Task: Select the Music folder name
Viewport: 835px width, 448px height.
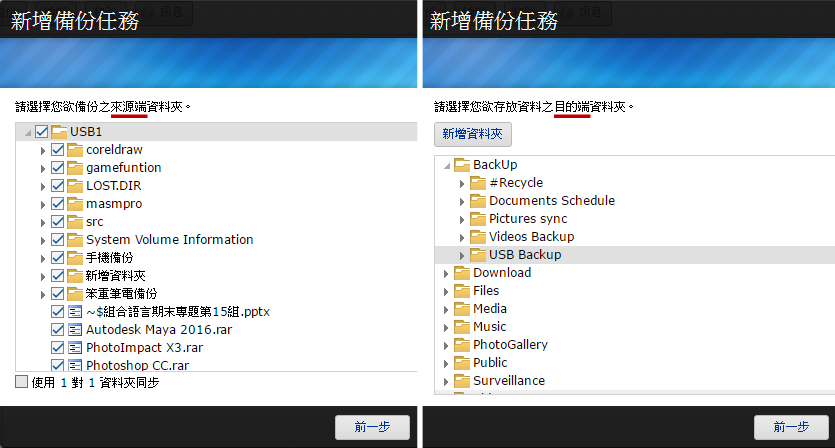Action: coord(489,327)
